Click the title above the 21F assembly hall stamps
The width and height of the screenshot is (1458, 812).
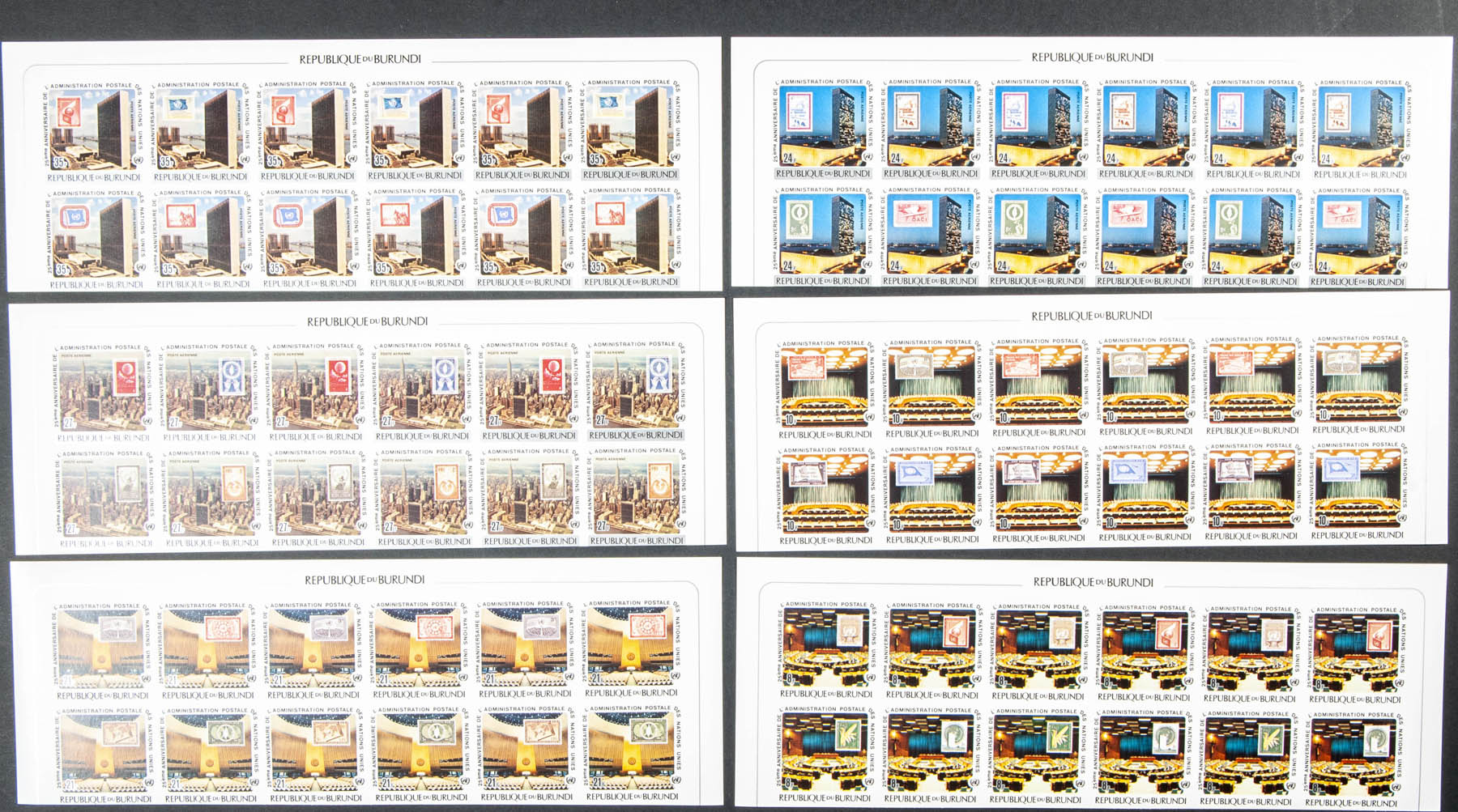coord(364,580)
